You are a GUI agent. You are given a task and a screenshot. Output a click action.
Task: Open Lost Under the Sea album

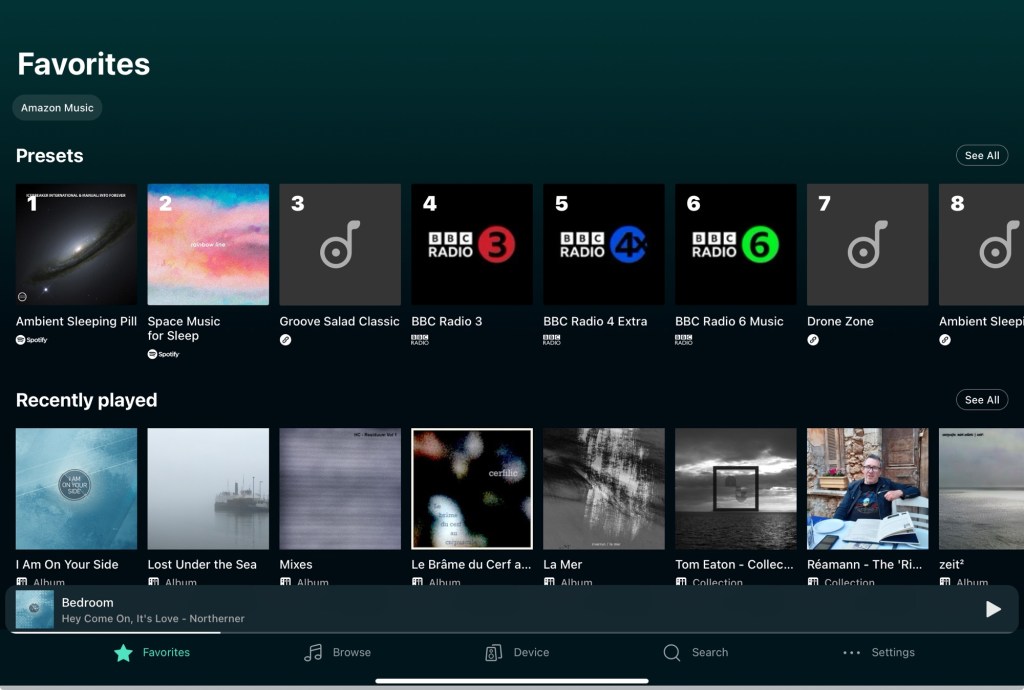pos(208,489)
